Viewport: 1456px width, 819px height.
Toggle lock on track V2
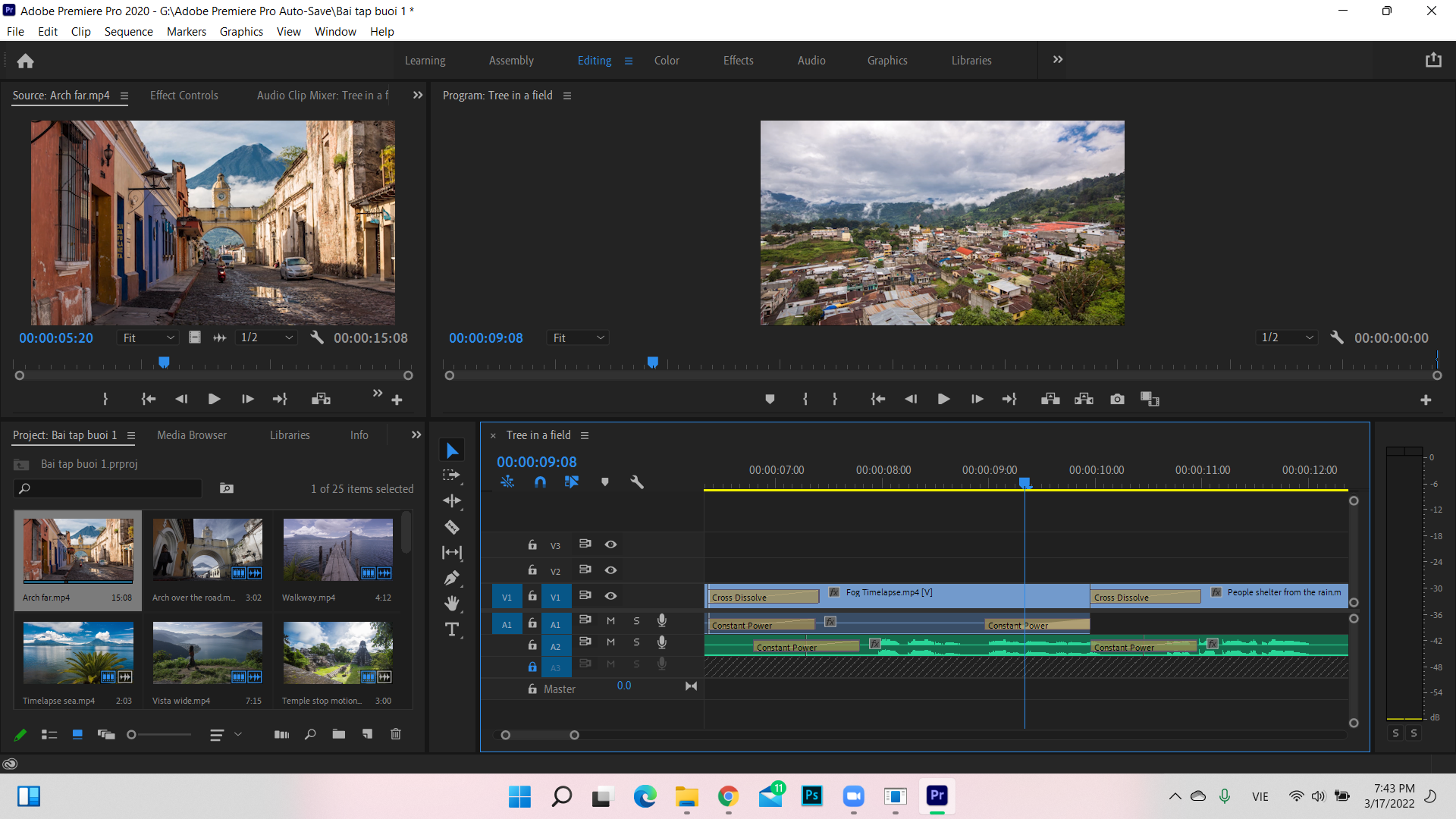(x=532, y=570)
